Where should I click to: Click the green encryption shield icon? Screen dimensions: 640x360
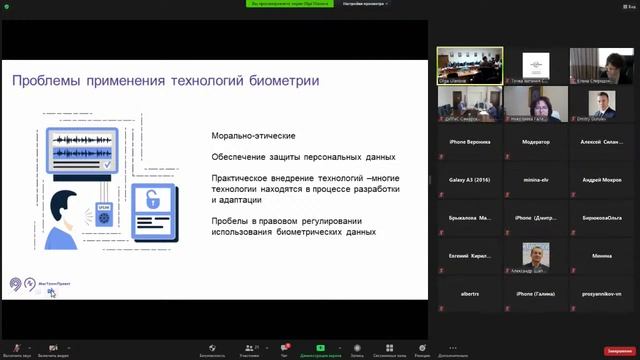[7, 6]
